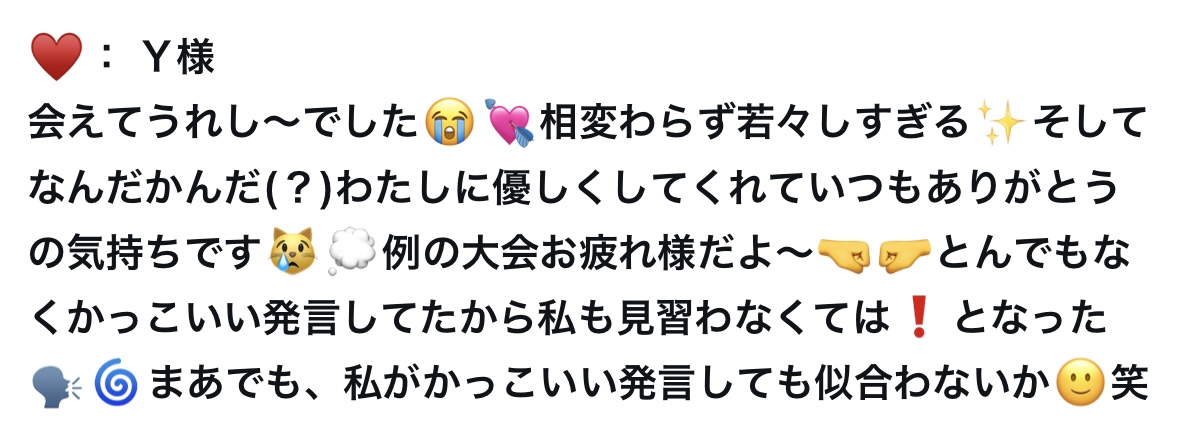1179x446 pixels.
Task: Click the pink heart with arrow emoji
Action: tap(509, 123)
